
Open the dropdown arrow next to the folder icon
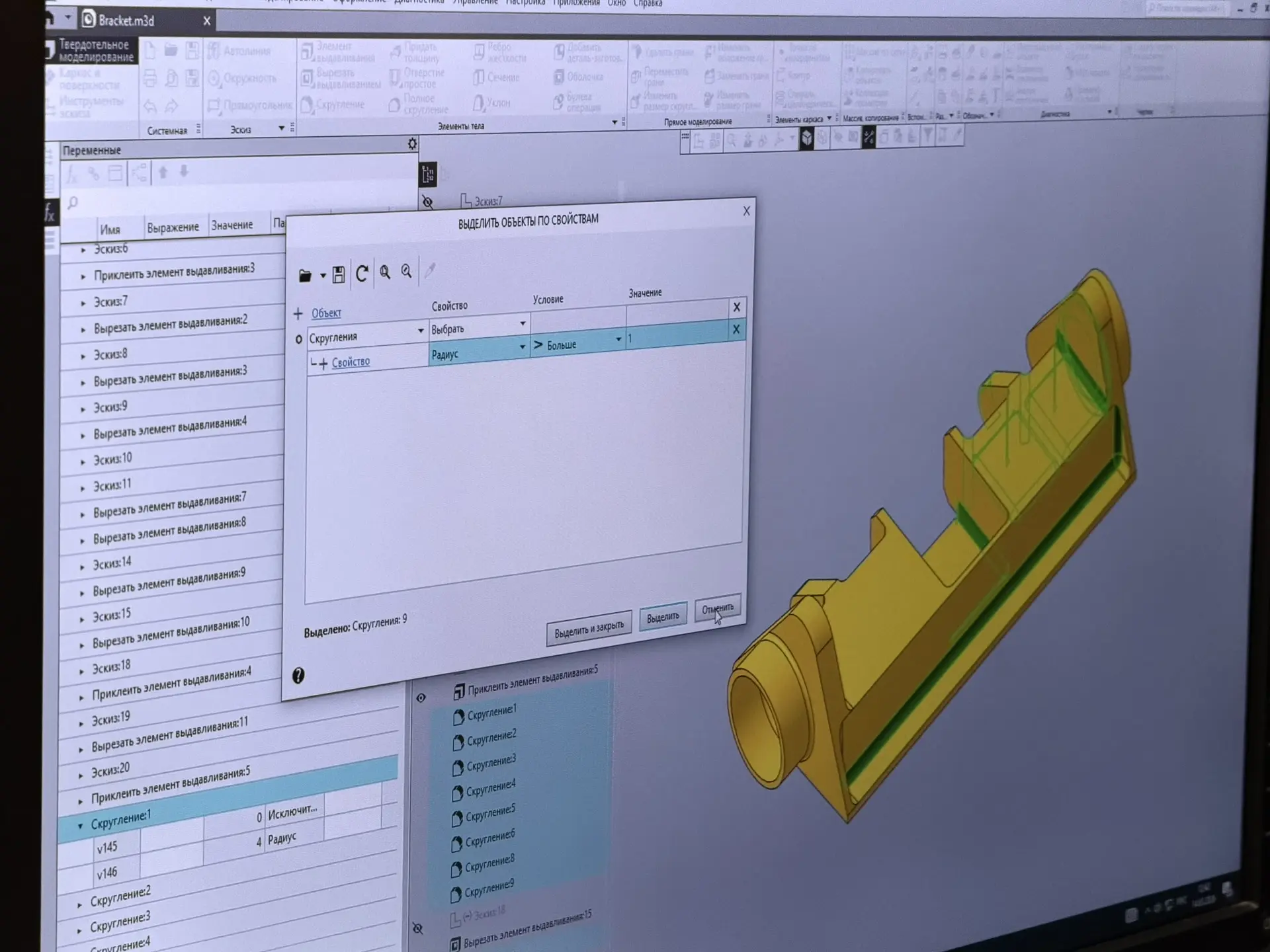point(323,275)
